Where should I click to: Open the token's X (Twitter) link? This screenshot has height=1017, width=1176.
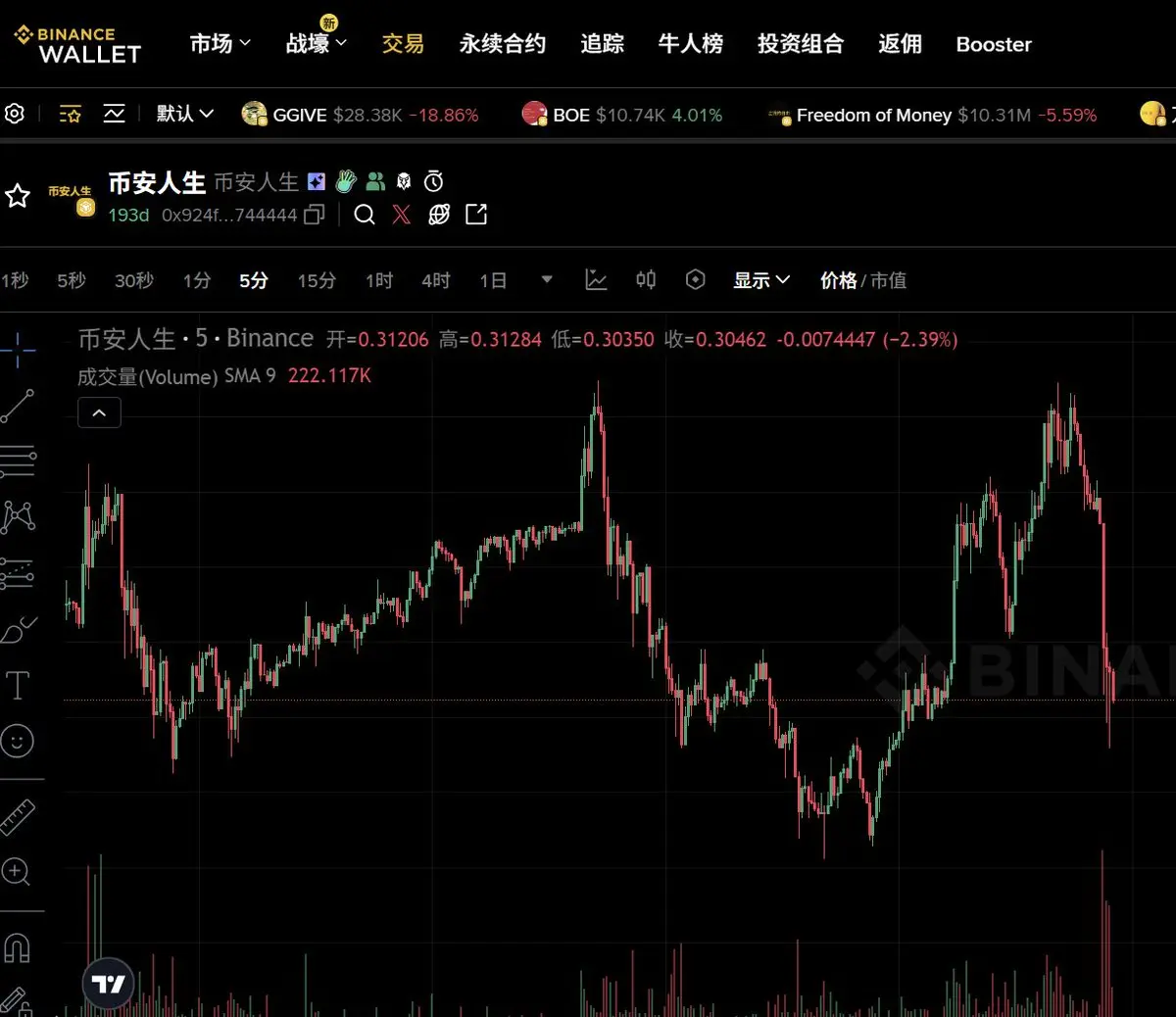tap(402, 215)
